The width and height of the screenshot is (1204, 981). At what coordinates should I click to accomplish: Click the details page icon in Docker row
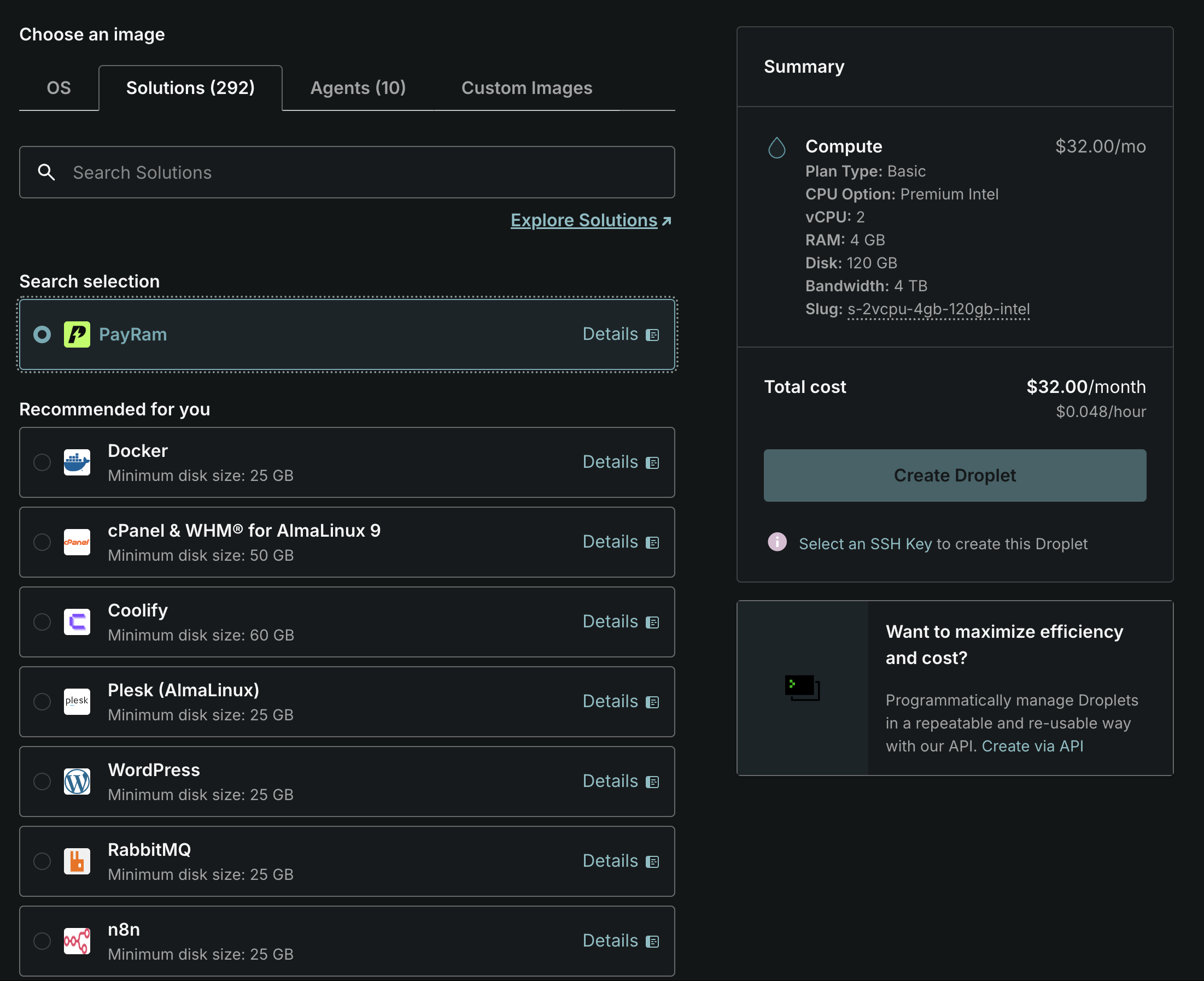point(652,463)
